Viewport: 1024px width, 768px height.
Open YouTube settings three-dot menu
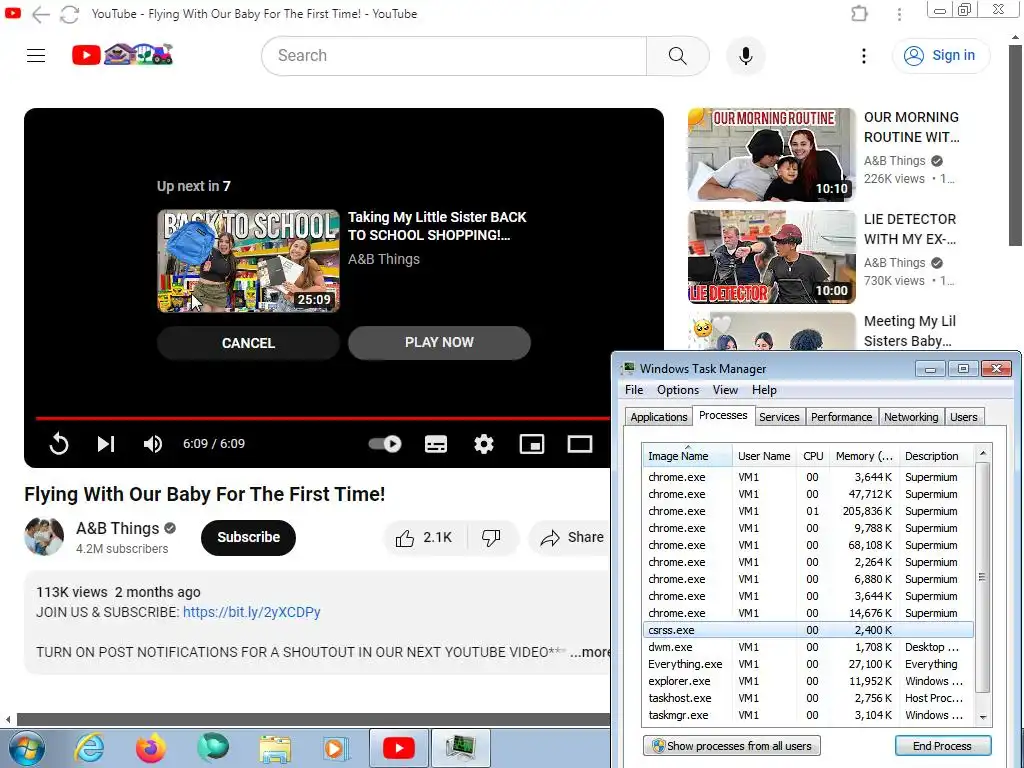pyautogui.click(x=863, y=56)
